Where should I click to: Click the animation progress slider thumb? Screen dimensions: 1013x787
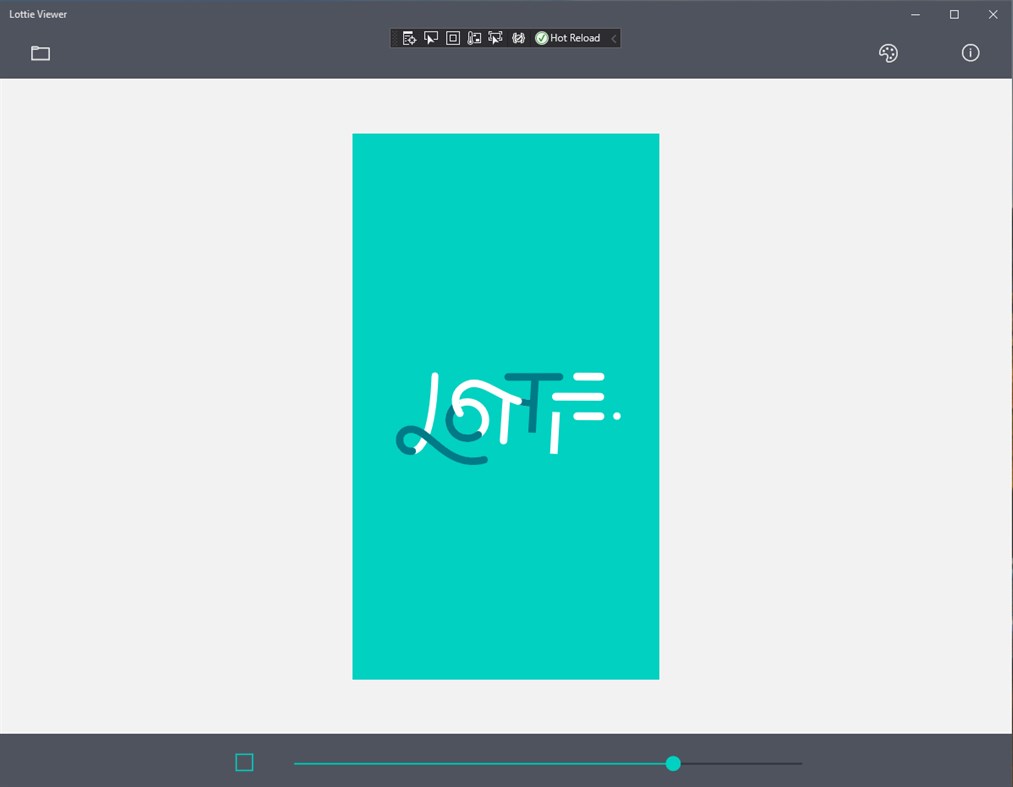[x=673, y=763]
